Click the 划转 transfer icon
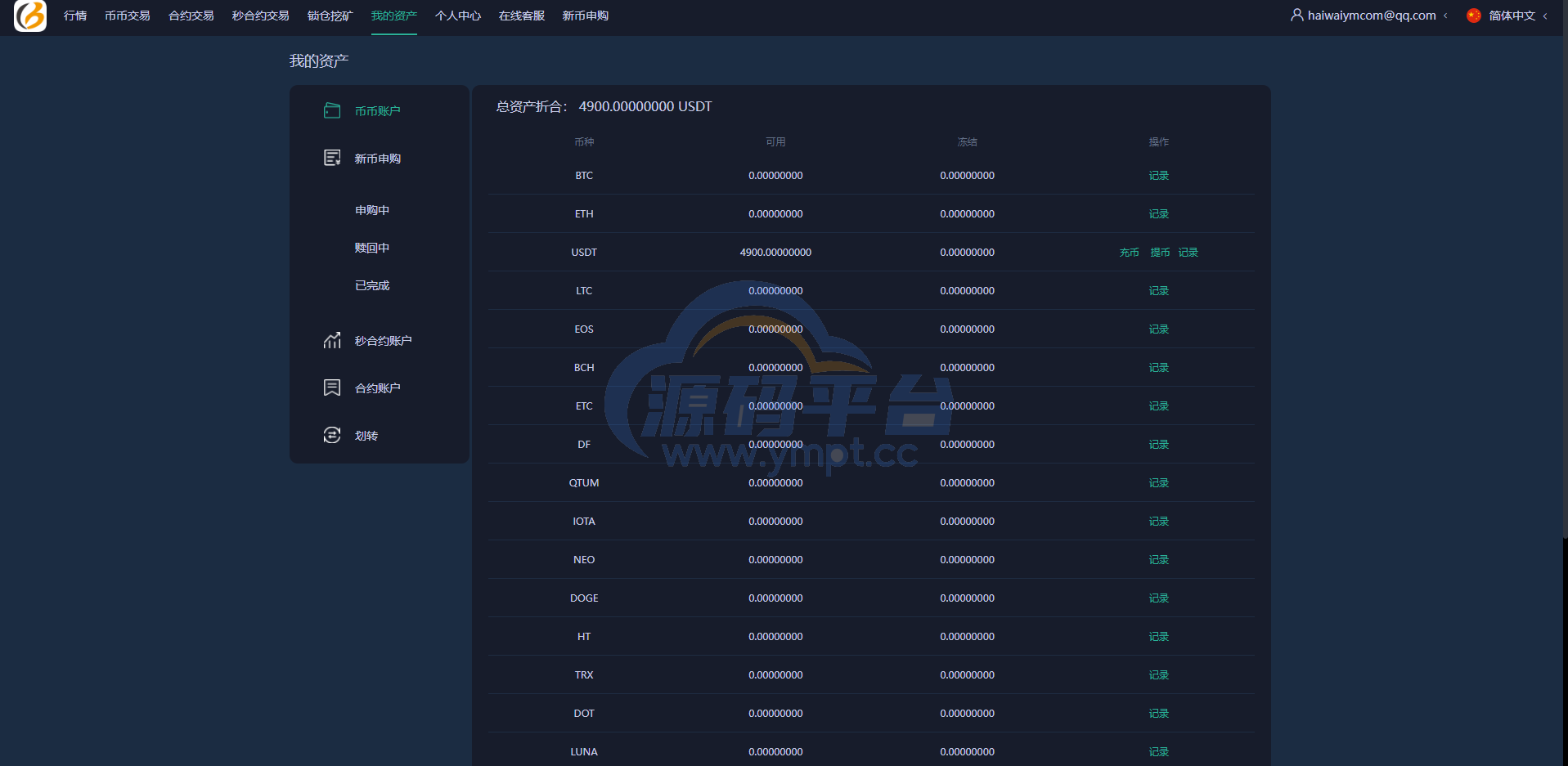This screenshot has height=766, width=1568. click(x=332, y=435)
